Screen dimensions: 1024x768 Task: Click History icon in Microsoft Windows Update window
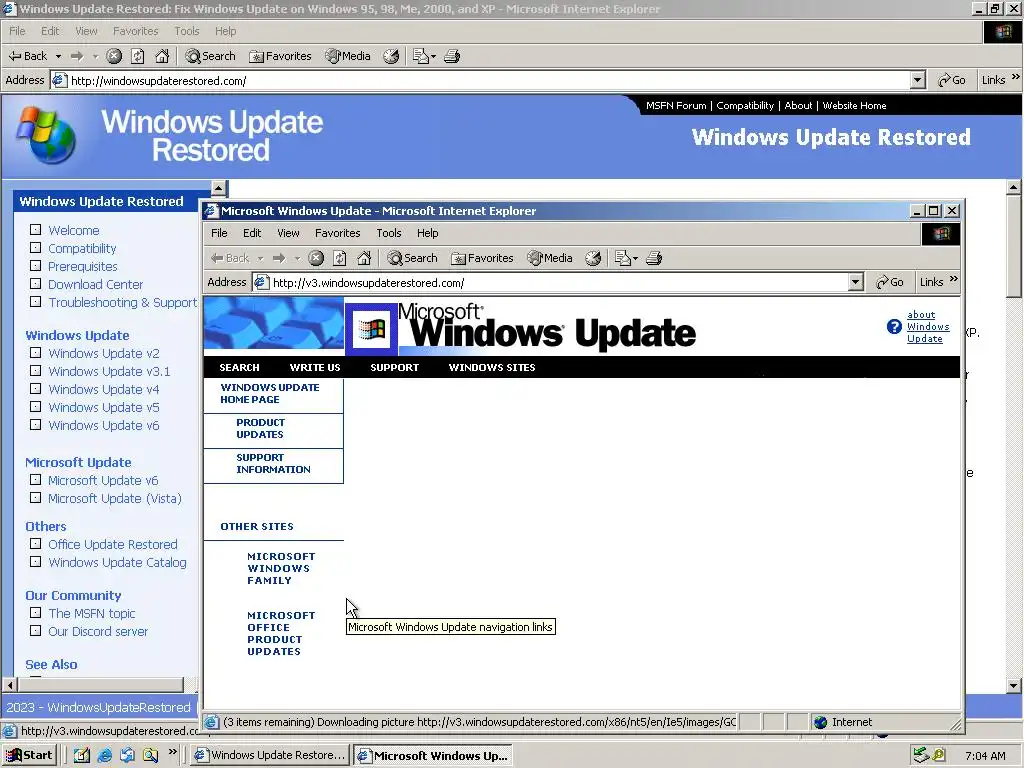593,258
